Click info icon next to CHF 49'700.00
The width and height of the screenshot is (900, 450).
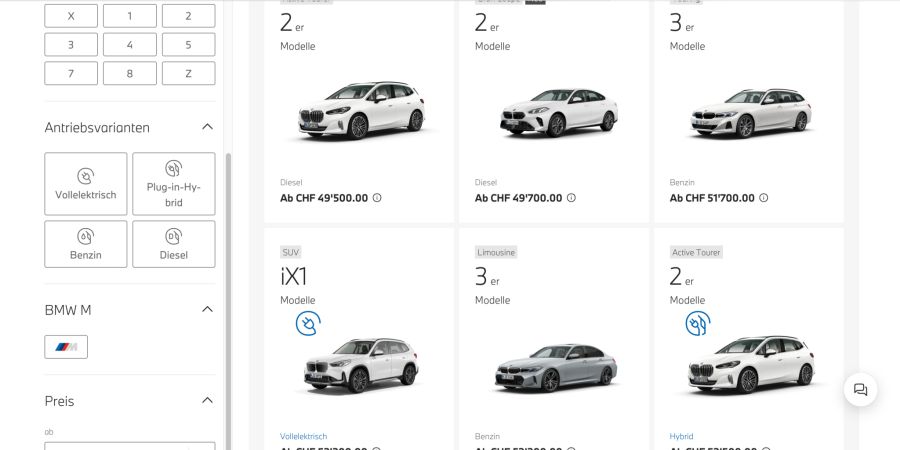click(x=571, y=197)
